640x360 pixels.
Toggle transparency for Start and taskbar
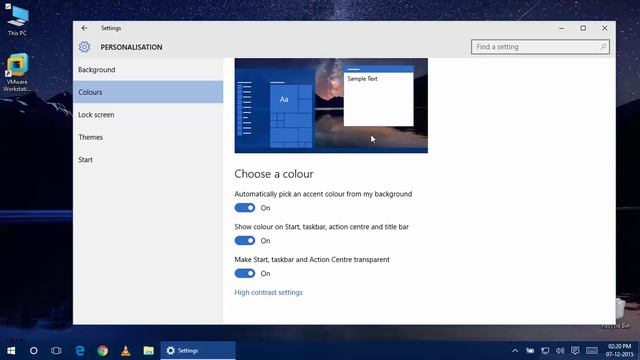point(245,273)
